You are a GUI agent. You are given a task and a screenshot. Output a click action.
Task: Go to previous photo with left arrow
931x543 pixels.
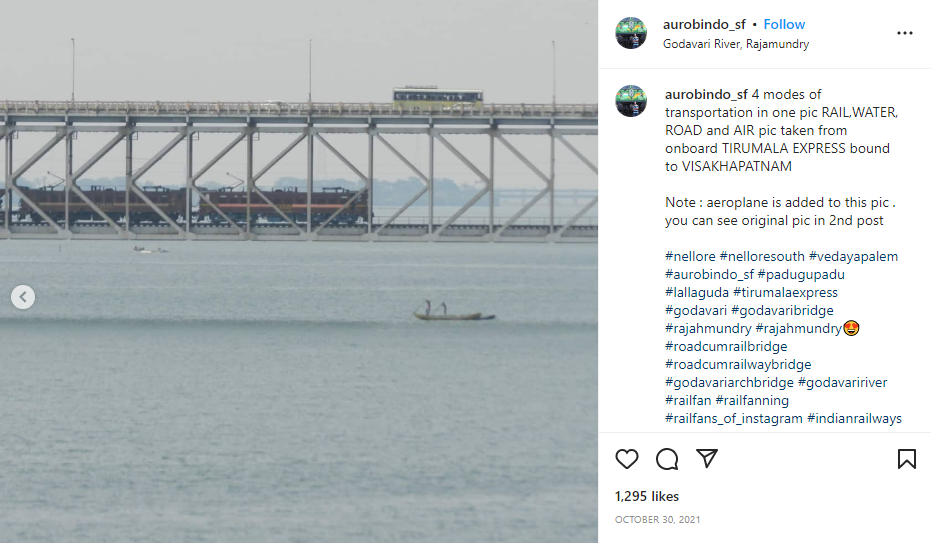coord(23,297)
